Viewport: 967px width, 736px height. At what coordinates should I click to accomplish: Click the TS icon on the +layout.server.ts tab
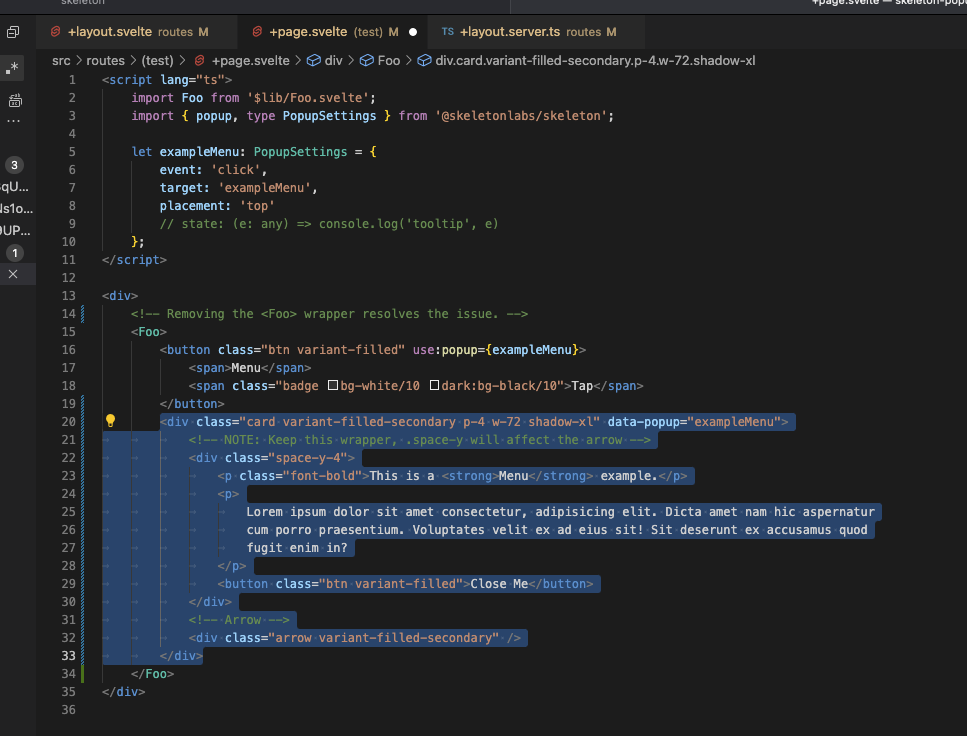[x=449, y=31]
